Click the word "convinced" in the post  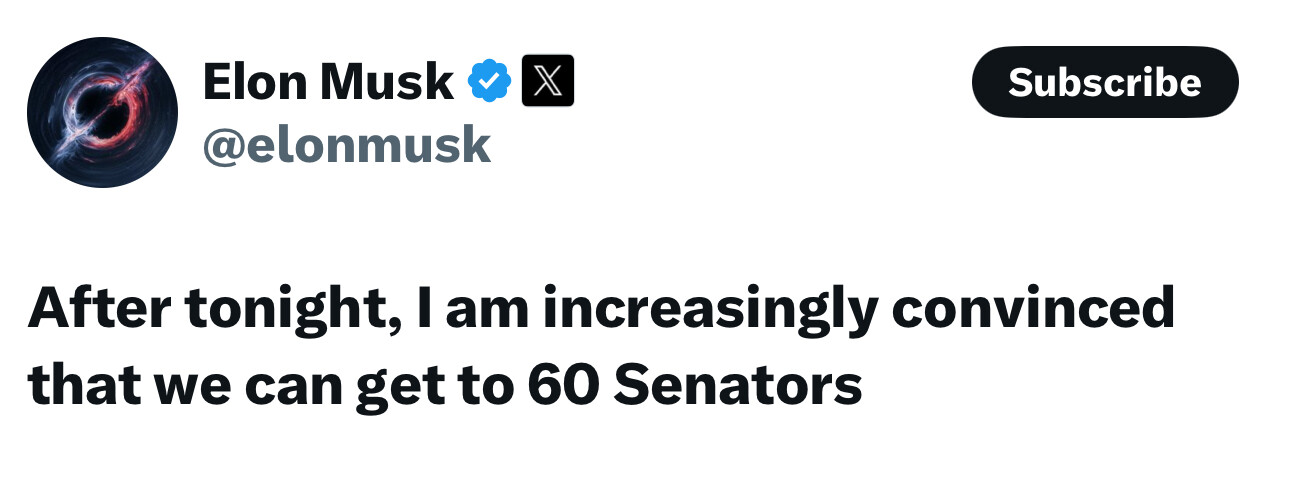pos(1033,310)
